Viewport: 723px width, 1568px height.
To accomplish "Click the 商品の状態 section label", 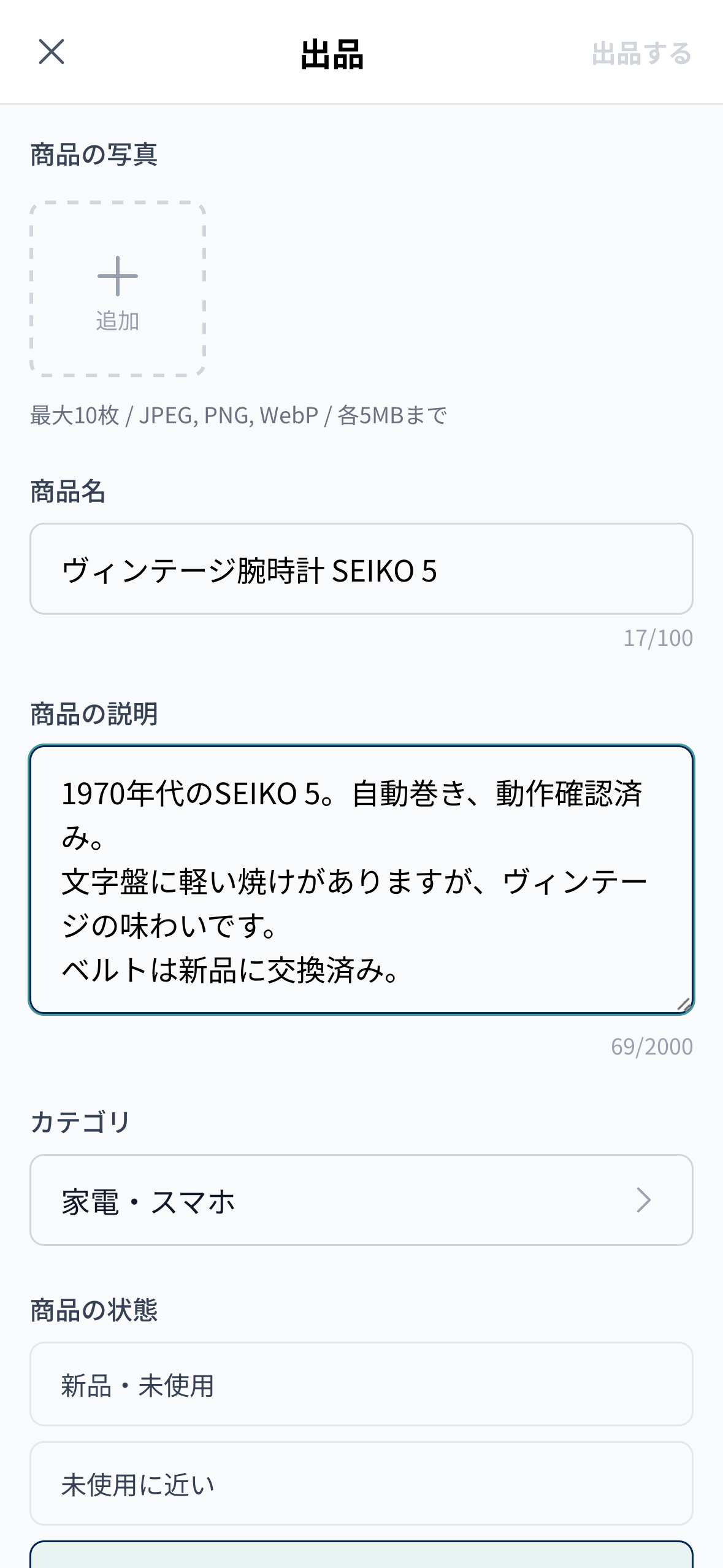I will tap(94, 1310).
